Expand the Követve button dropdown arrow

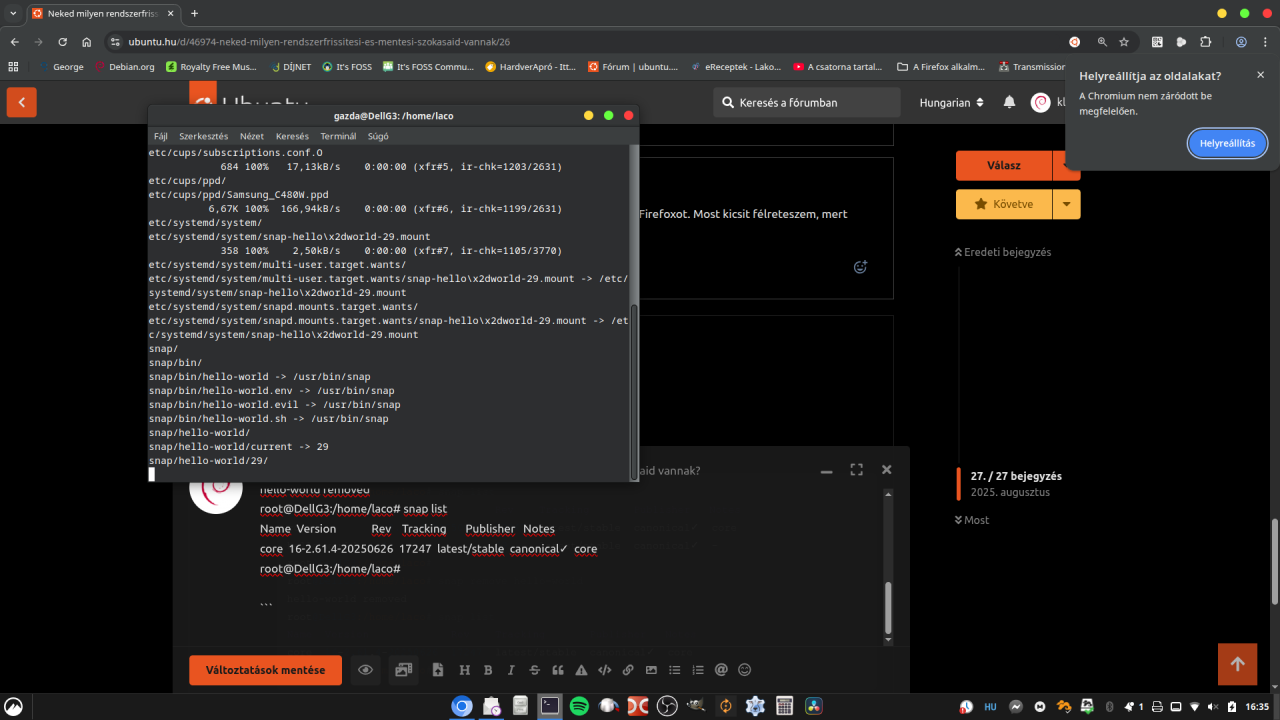tap(1067, 204)
